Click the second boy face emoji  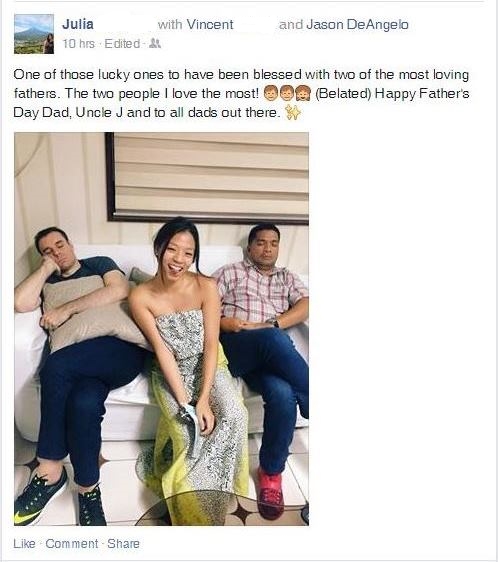pos(286,94)
